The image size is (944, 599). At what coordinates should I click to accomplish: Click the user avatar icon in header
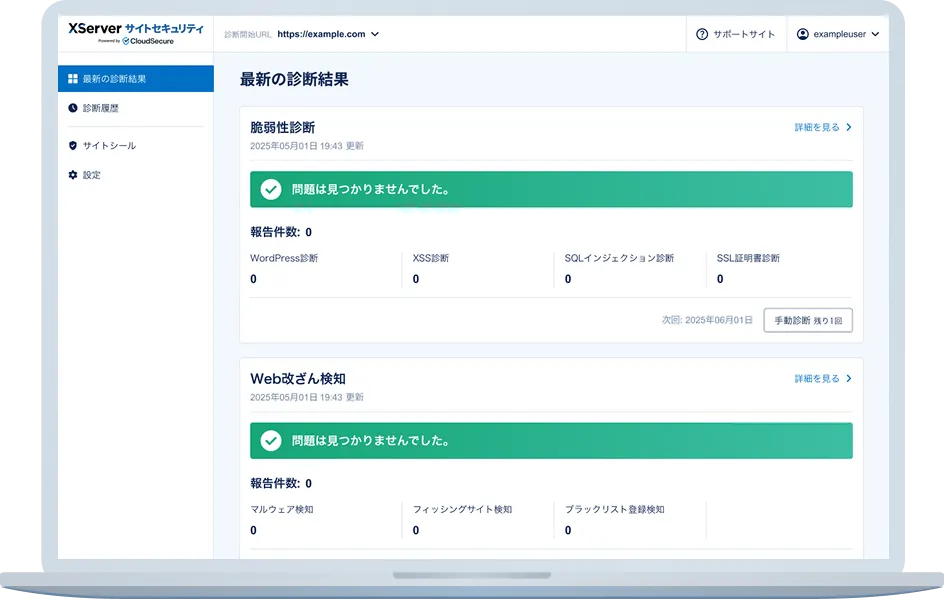point(802,34)
